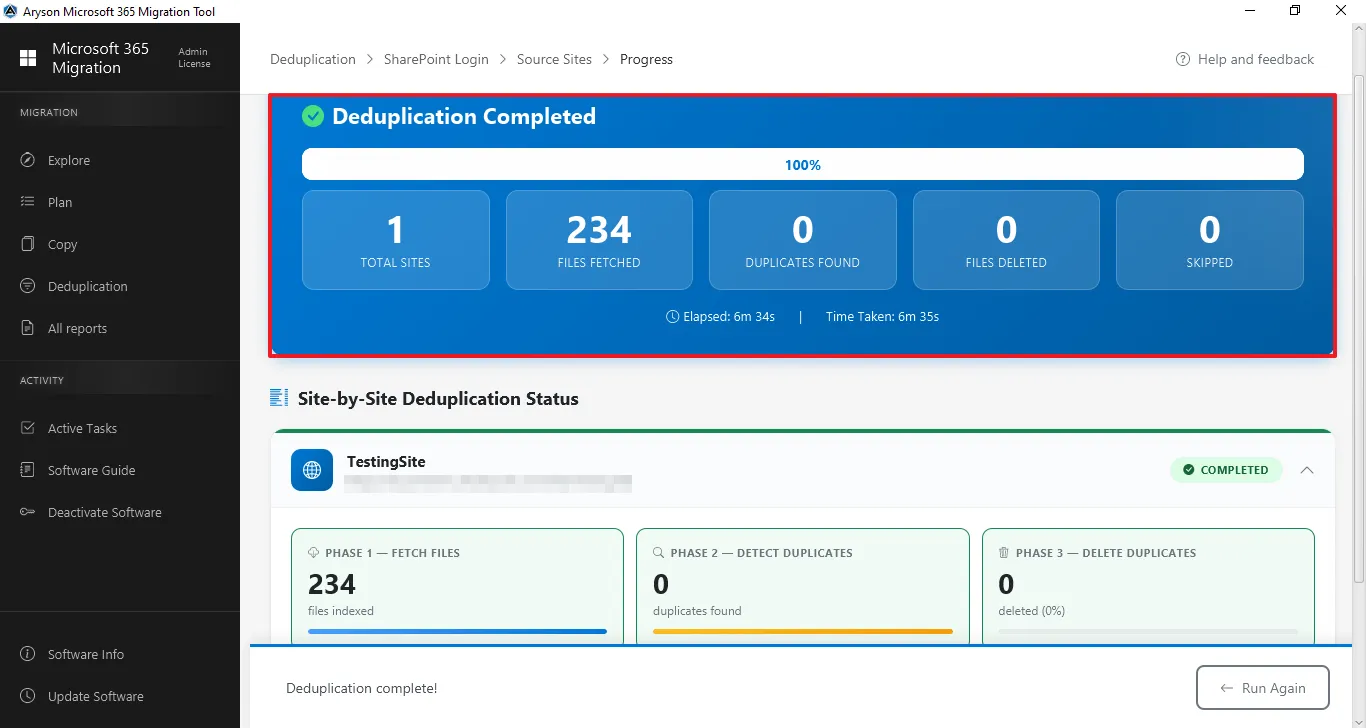1366x728 pixels.
Task: Click the vertical scrollbar on the right
Action: click(1358, 330)
